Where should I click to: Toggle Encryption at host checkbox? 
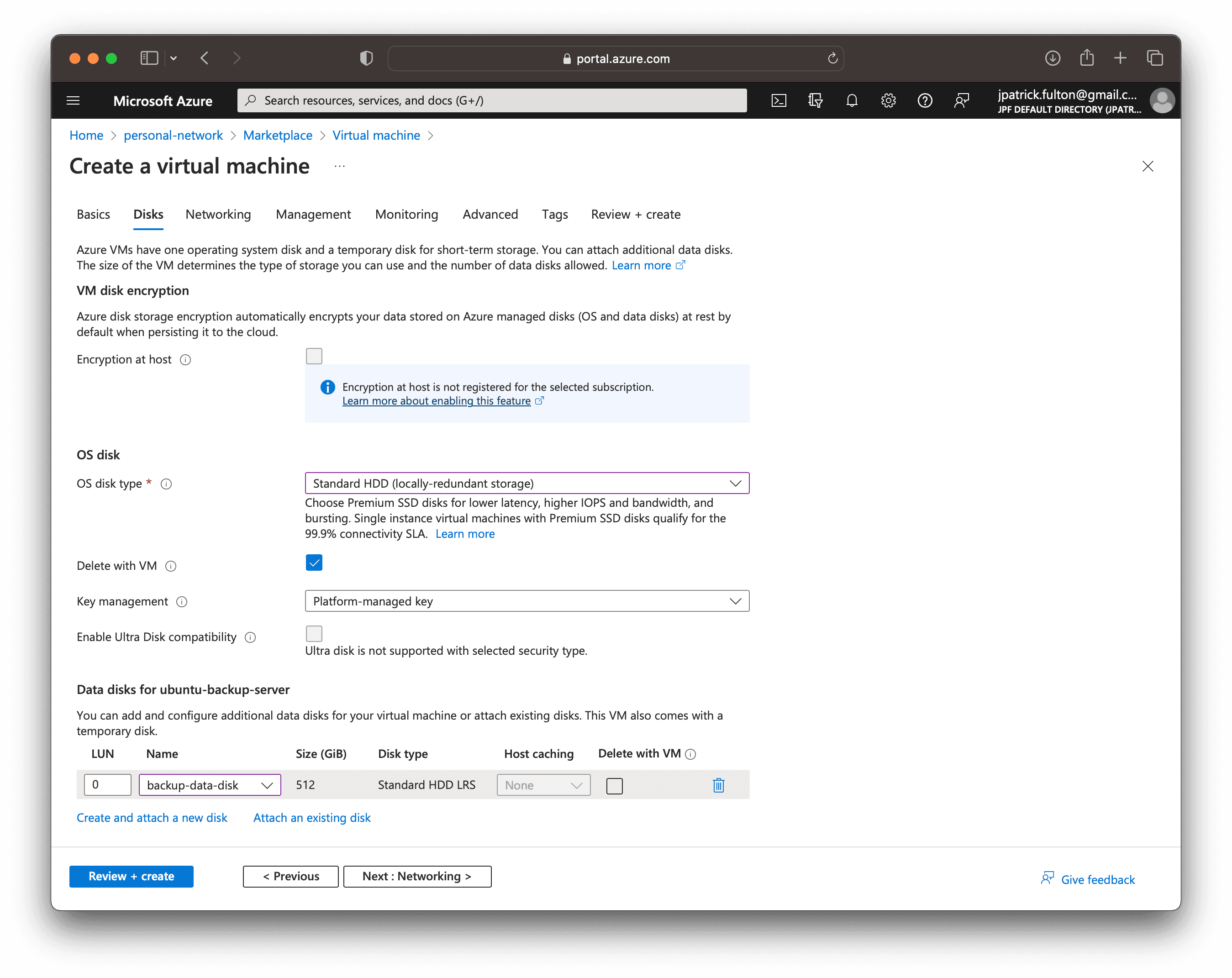[x=314, y=357]
